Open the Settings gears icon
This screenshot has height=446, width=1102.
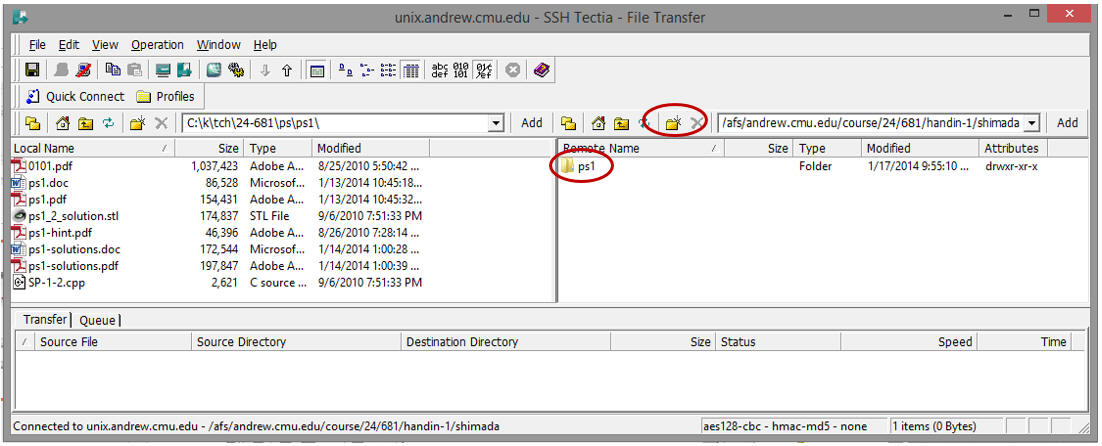(235, 70)
